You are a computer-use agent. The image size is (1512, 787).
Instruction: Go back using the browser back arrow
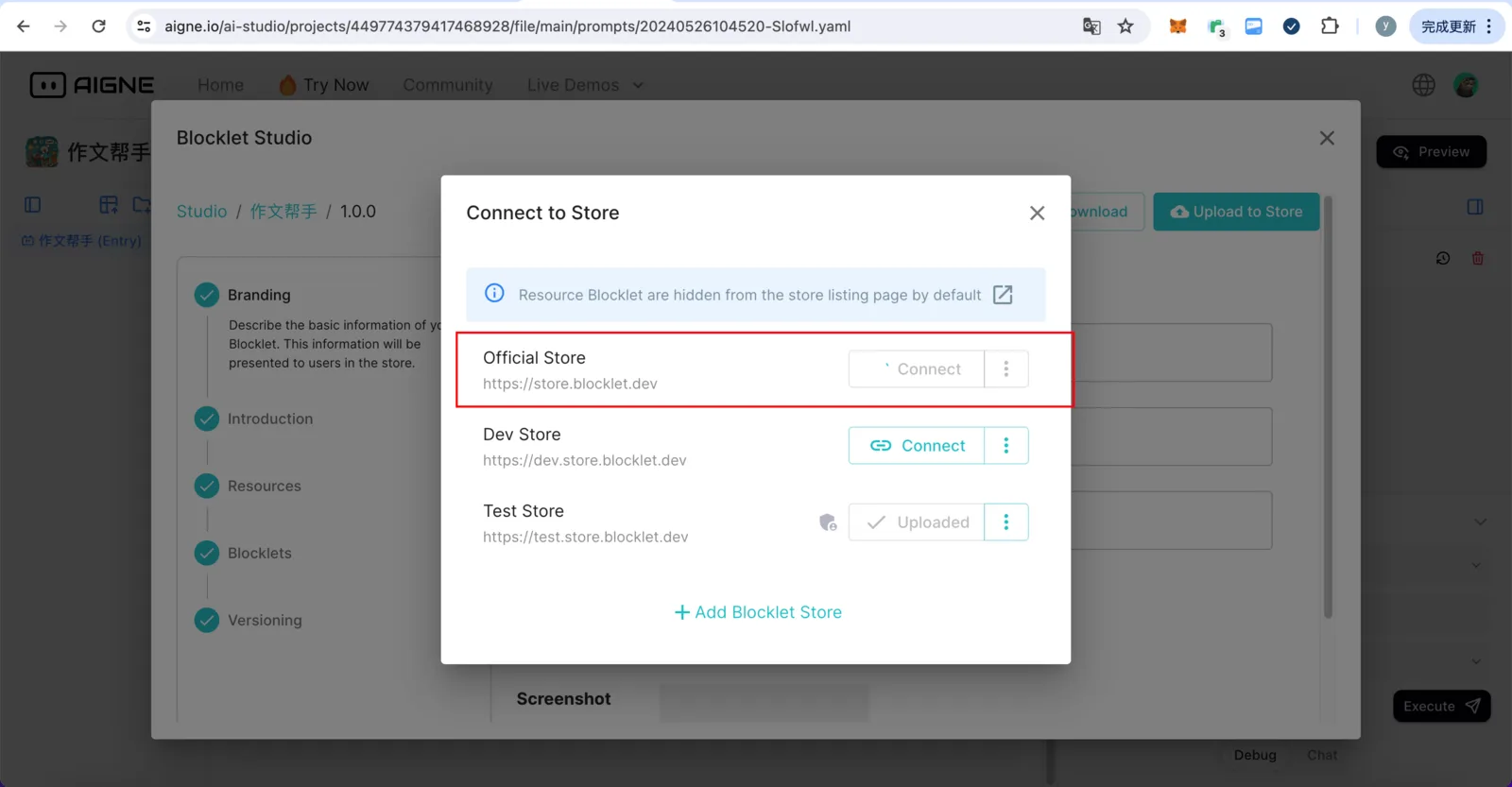pyautogui.click(x=24, y=26)
